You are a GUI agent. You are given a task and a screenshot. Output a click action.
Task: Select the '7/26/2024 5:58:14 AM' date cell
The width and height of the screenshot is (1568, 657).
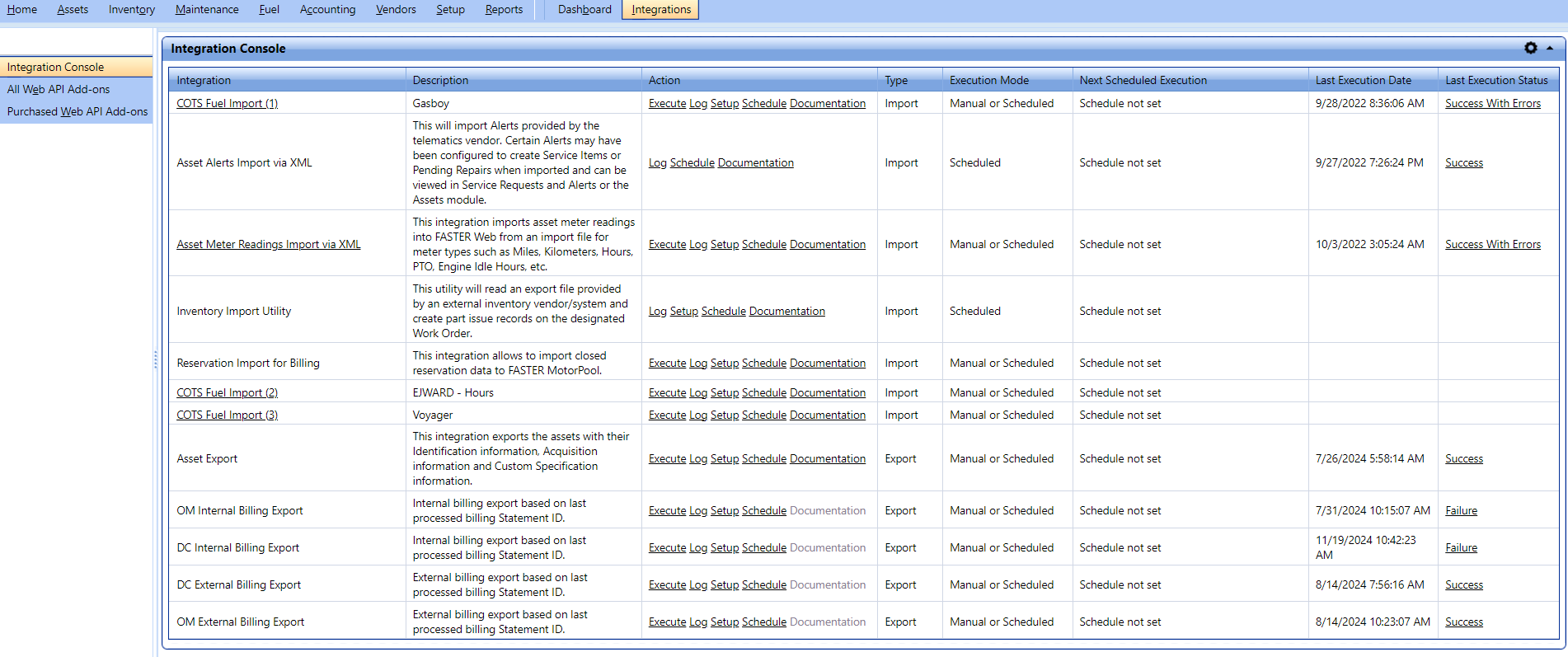pos(1373,458)
